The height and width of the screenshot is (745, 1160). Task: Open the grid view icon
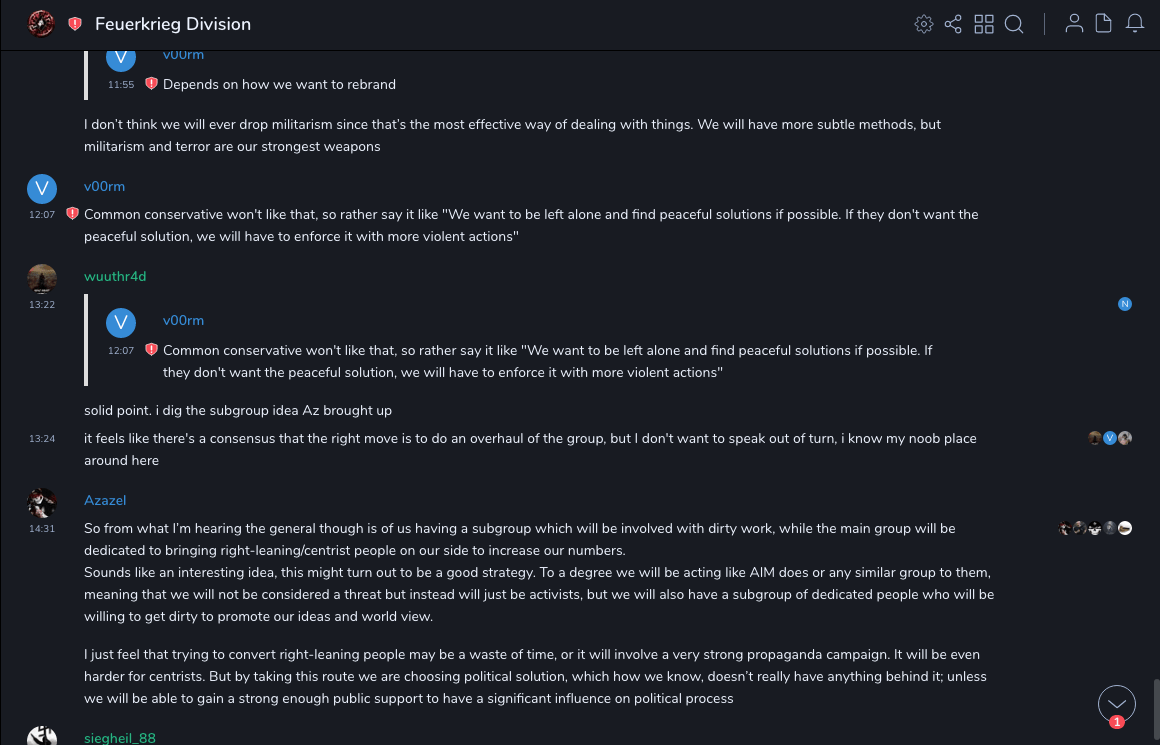coord(984,24)
